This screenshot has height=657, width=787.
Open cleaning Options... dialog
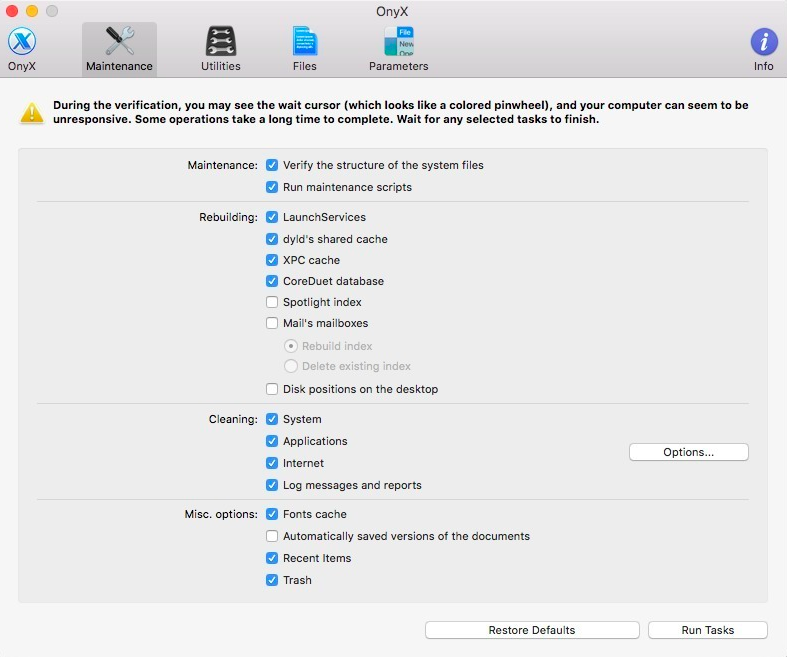click(x=689, y=452)
